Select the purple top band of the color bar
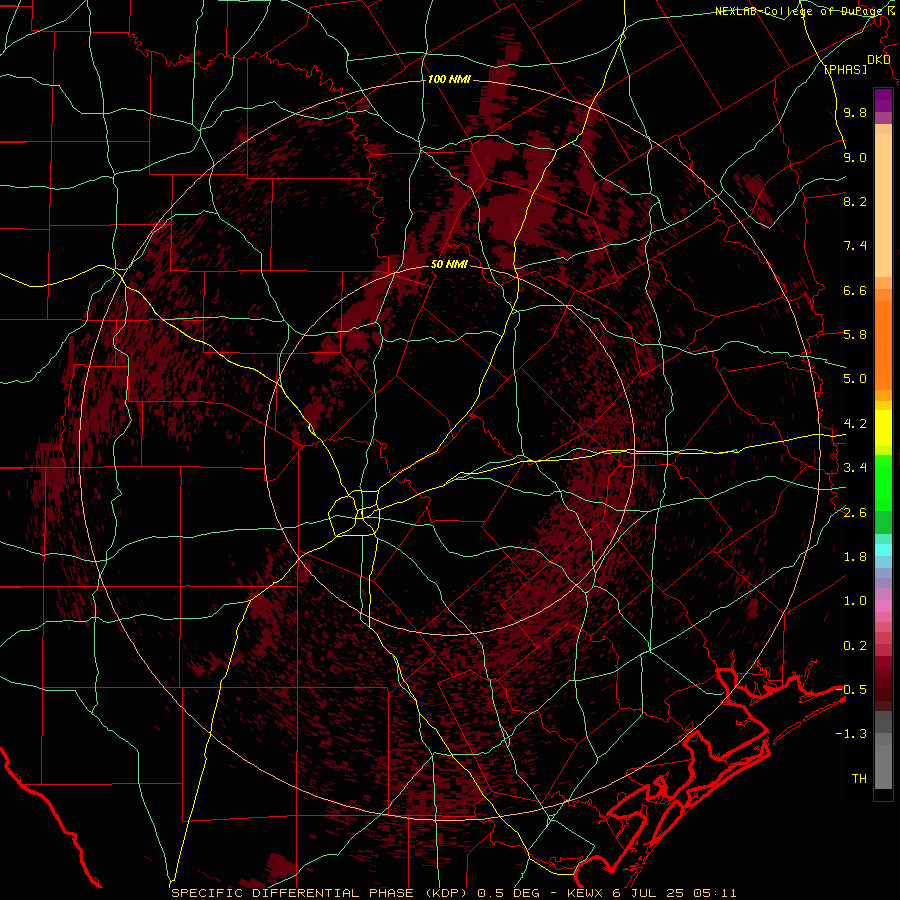Image resolution: width=900 pixels, height=900 pixels. pos(883,101)
